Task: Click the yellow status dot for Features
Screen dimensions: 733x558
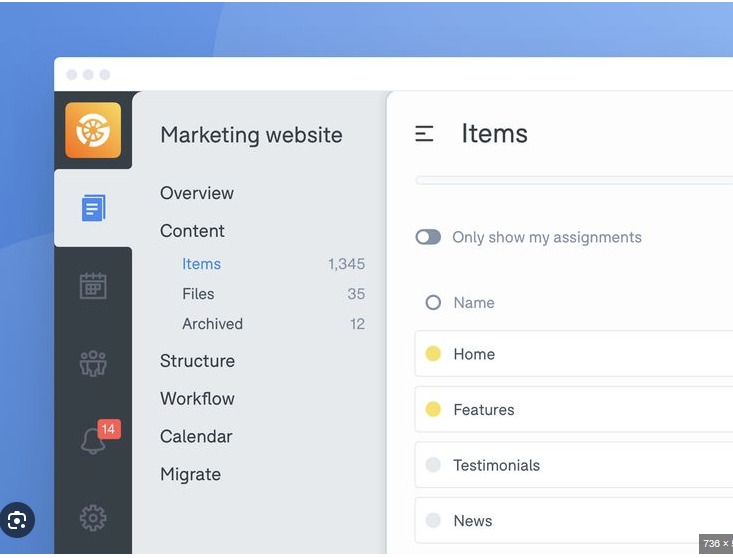Action: pyautogui.click(x=433, y=409)
